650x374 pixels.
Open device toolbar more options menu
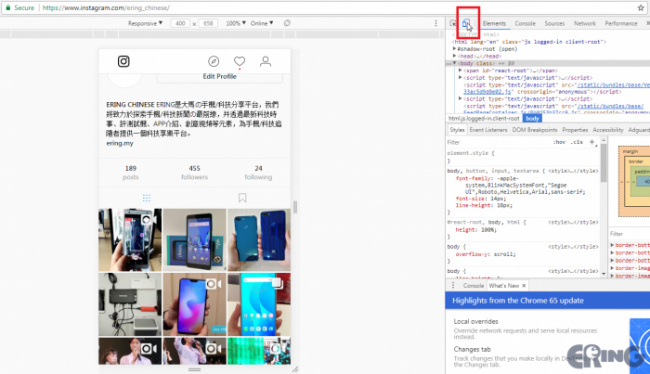(436, 23)
